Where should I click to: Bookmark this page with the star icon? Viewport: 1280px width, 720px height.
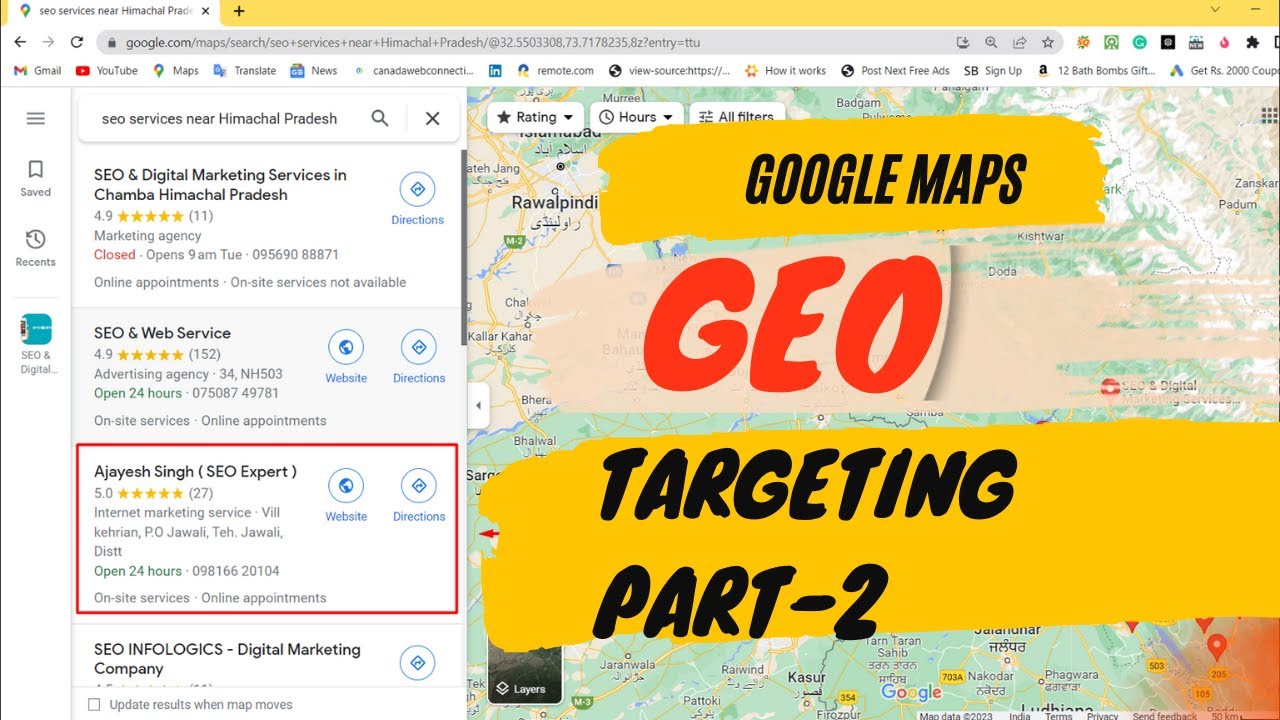tap(1047, 42)
